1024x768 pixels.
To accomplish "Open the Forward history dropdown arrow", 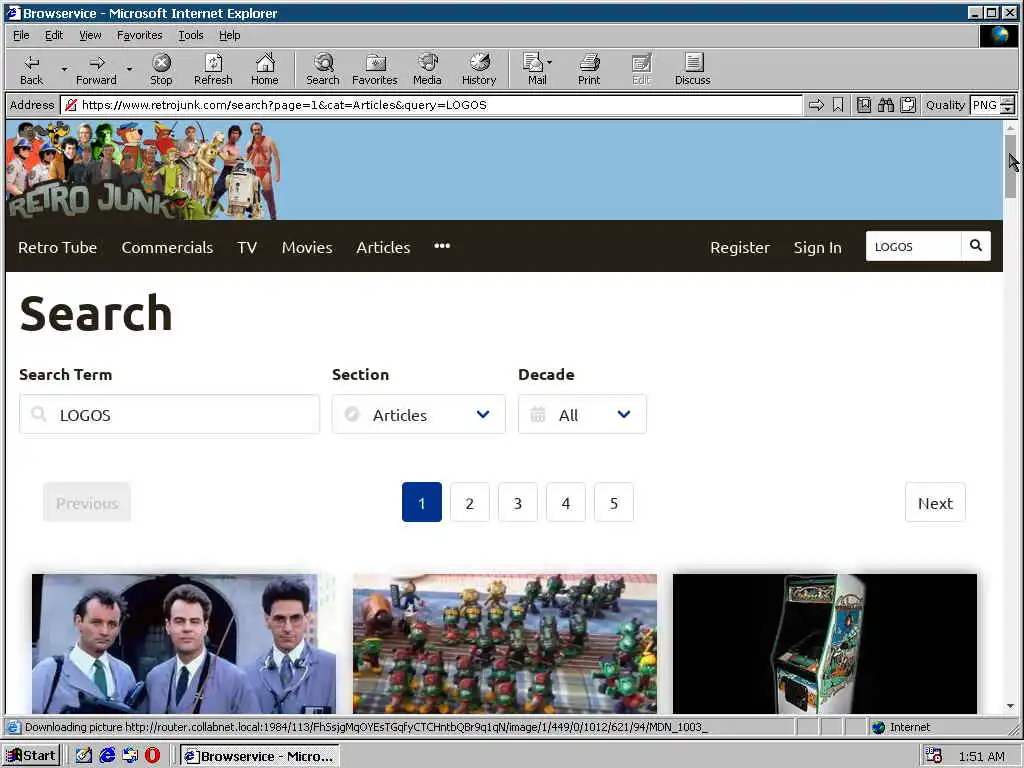I will pos(129,69).
